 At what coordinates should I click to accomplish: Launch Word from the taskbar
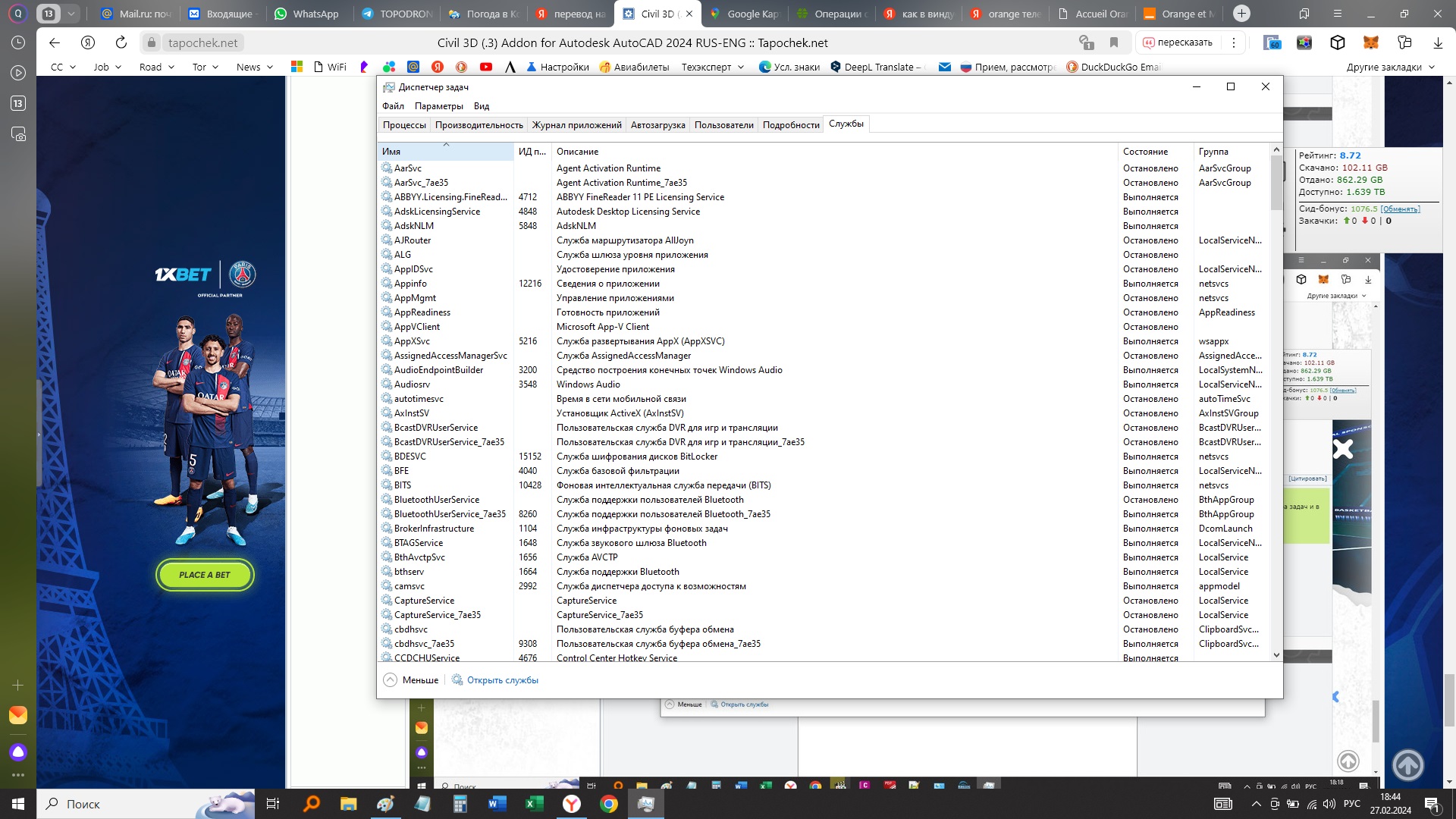(x=497, y=804)
